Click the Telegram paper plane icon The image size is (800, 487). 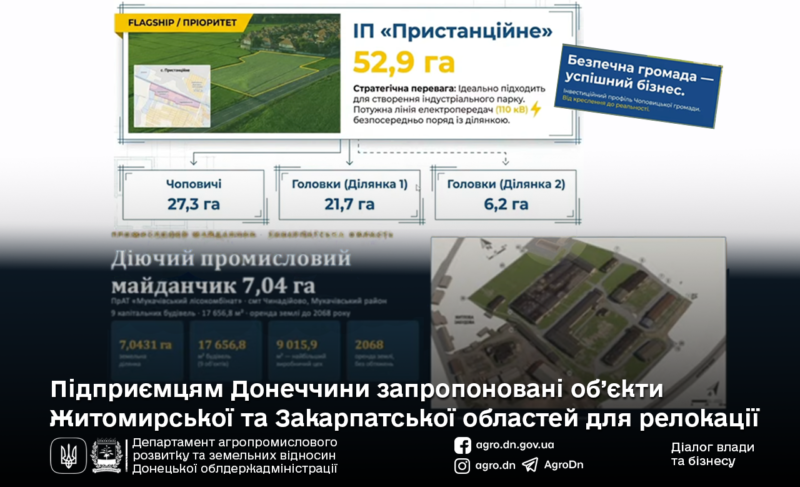pyautogui.click(x=530, y=465)
